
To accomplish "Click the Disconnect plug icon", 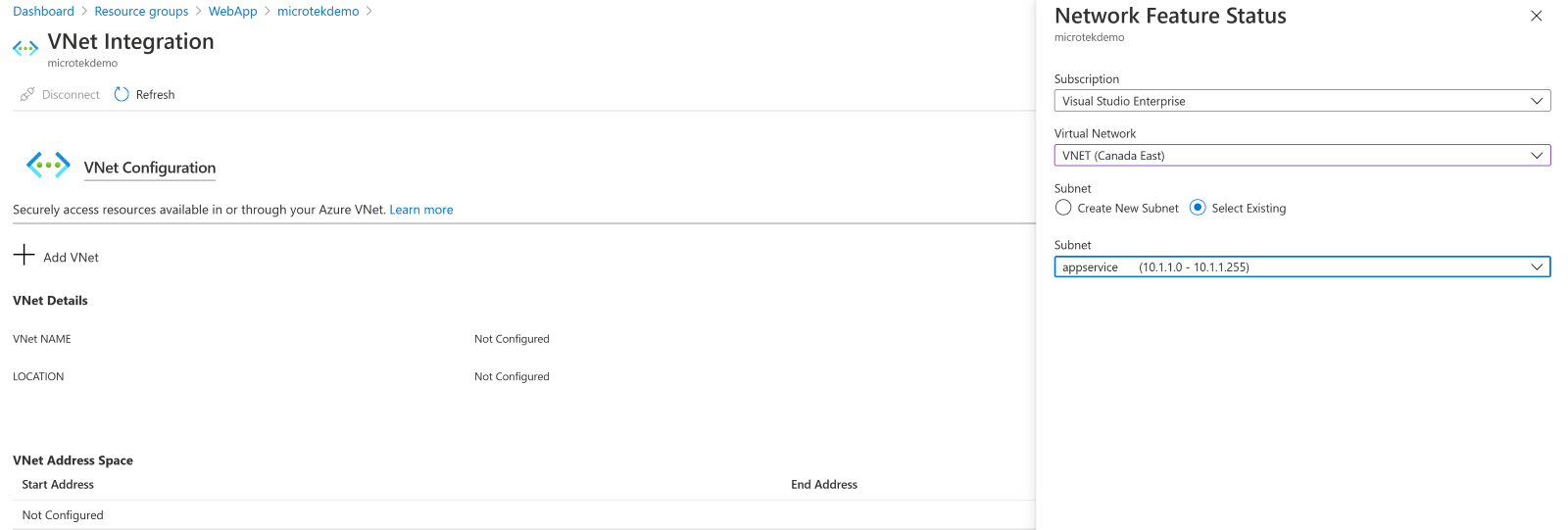I will click(27, 95).
